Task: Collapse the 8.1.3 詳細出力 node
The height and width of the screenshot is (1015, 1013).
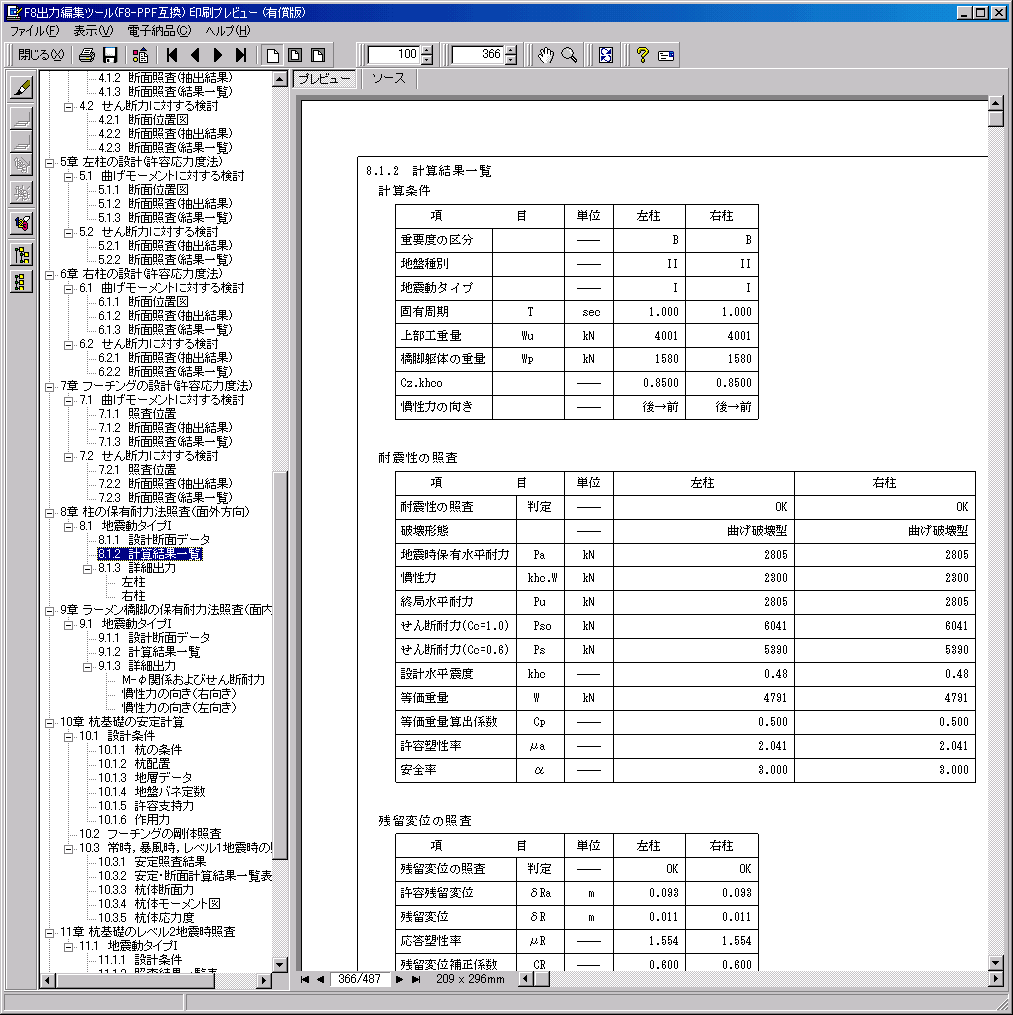Action: point(87,569)
